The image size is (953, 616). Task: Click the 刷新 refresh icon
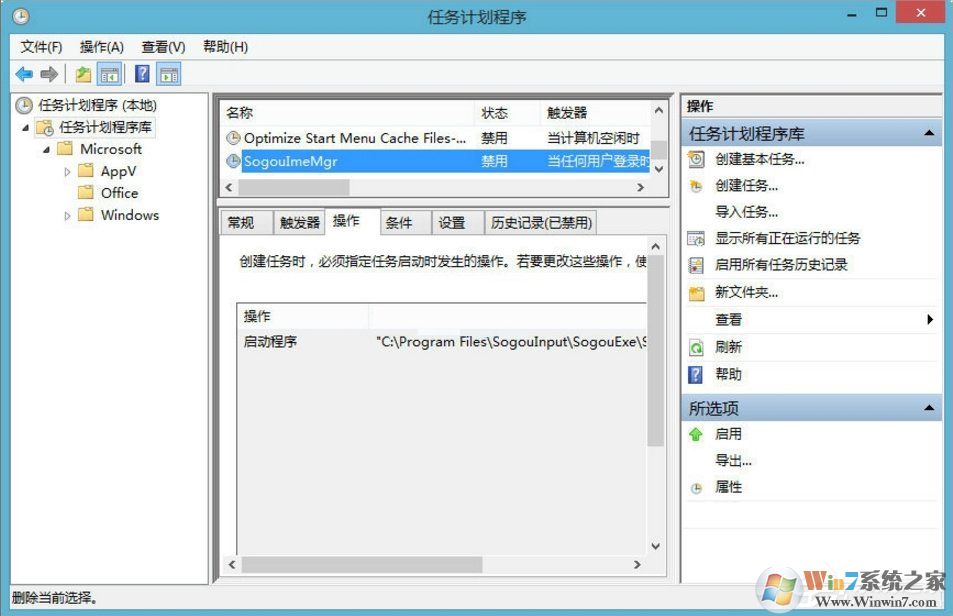pos(694,348)
